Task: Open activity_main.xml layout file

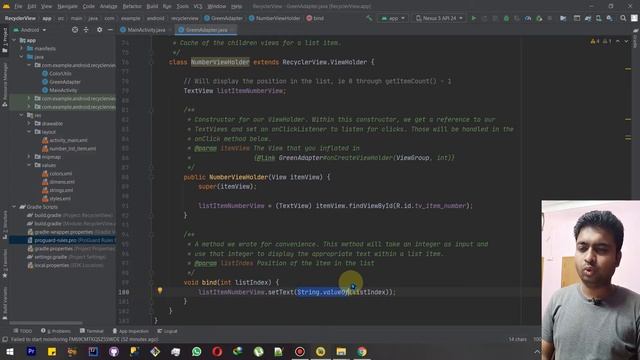Action: pos(64,140)
